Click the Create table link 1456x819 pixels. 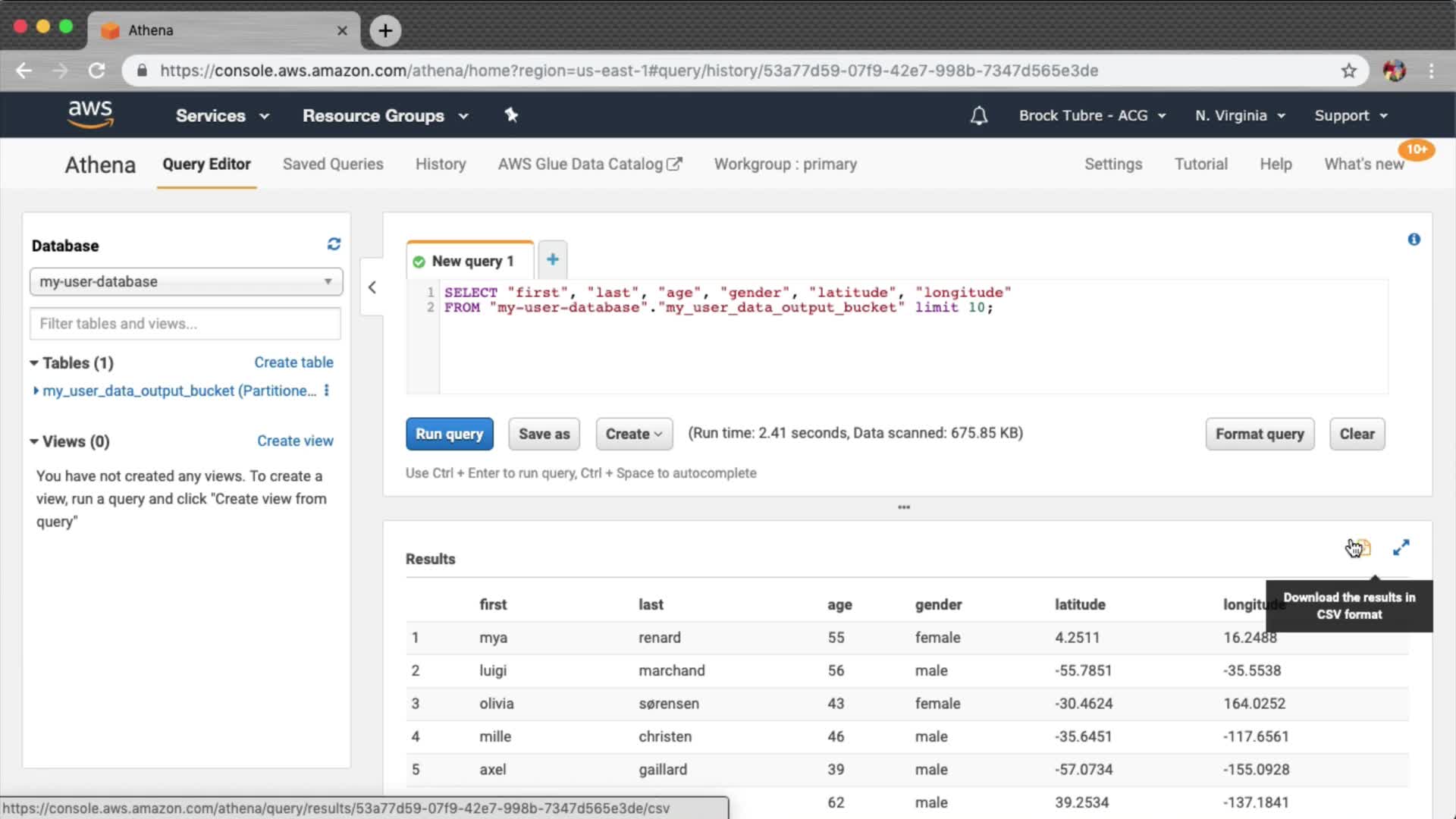click(x=293, y=362)
